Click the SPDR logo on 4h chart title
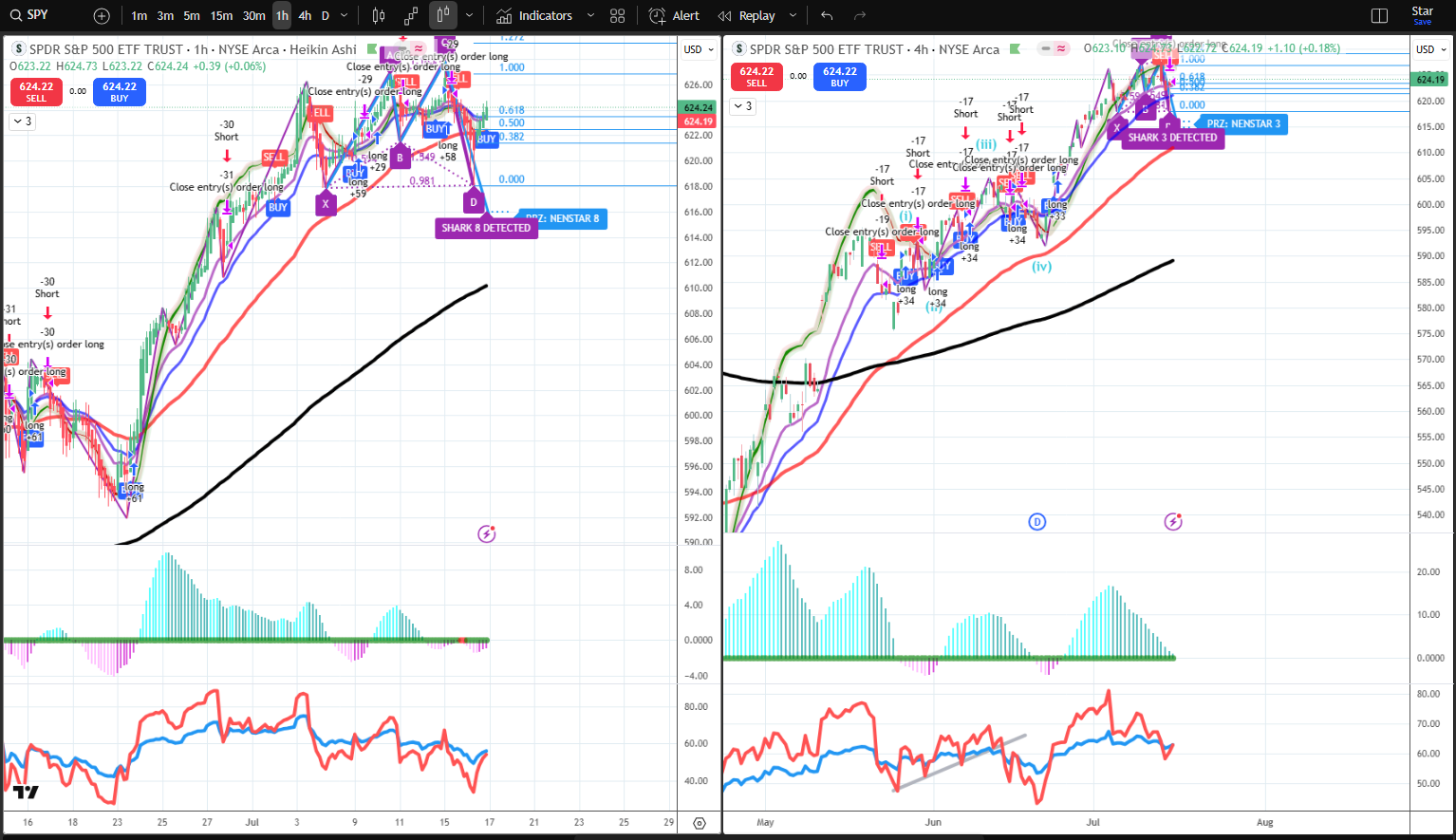Screen dimensions: 1456x840 (738, 49)
